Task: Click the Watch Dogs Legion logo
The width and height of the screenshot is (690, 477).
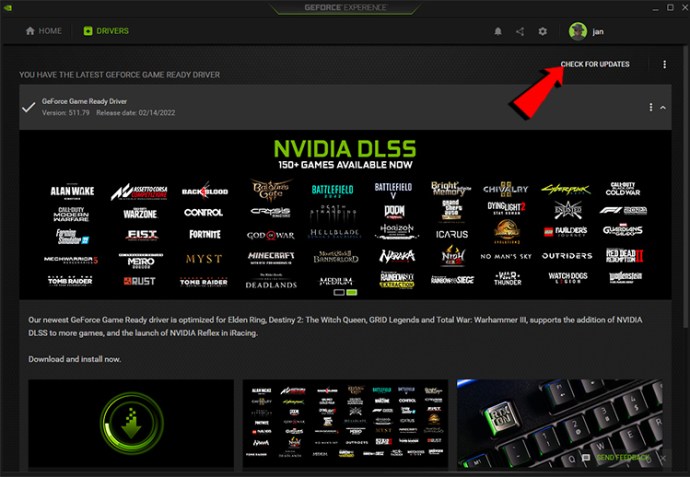Action: click(x=568, y=278)
